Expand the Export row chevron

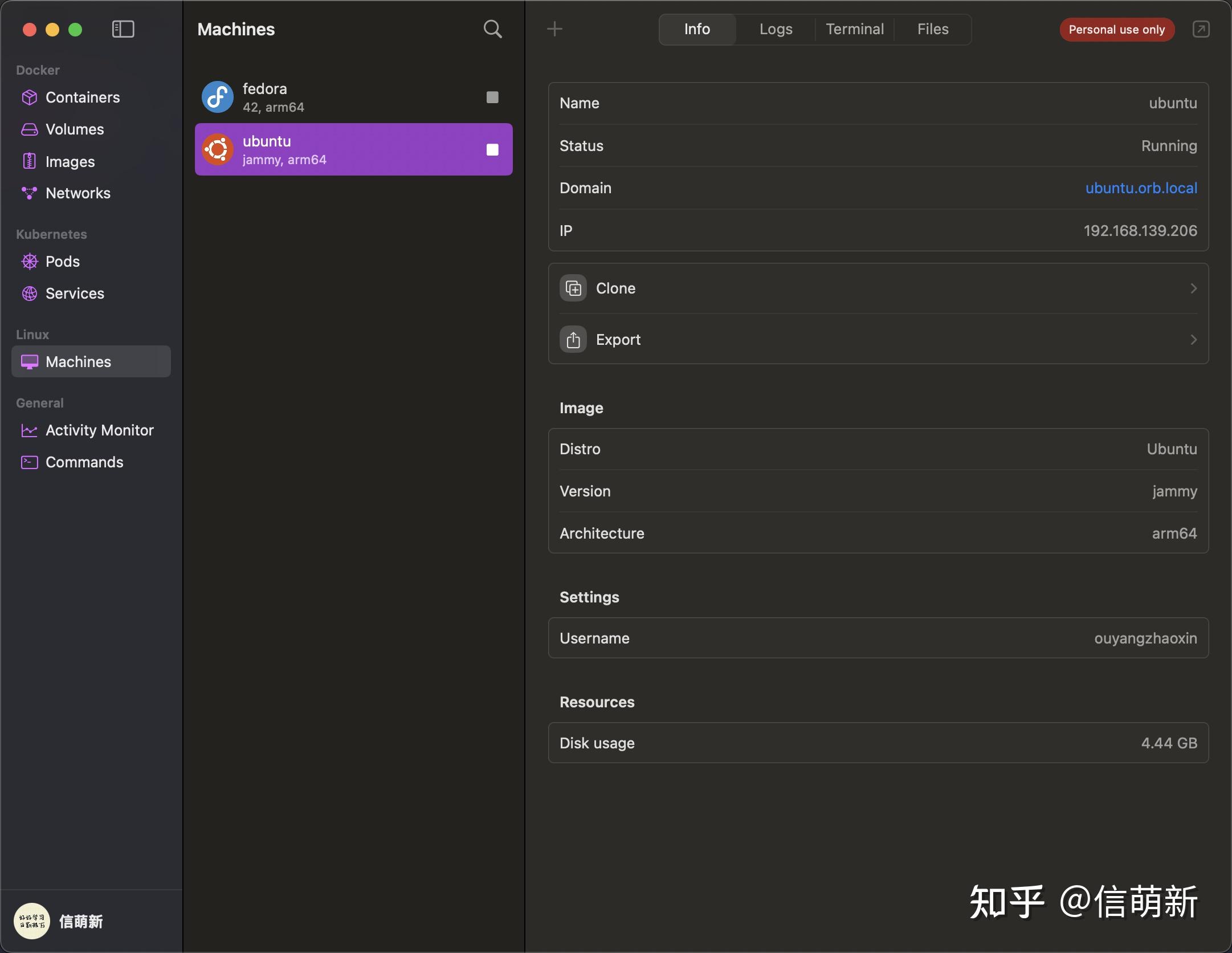(1193, 340)
